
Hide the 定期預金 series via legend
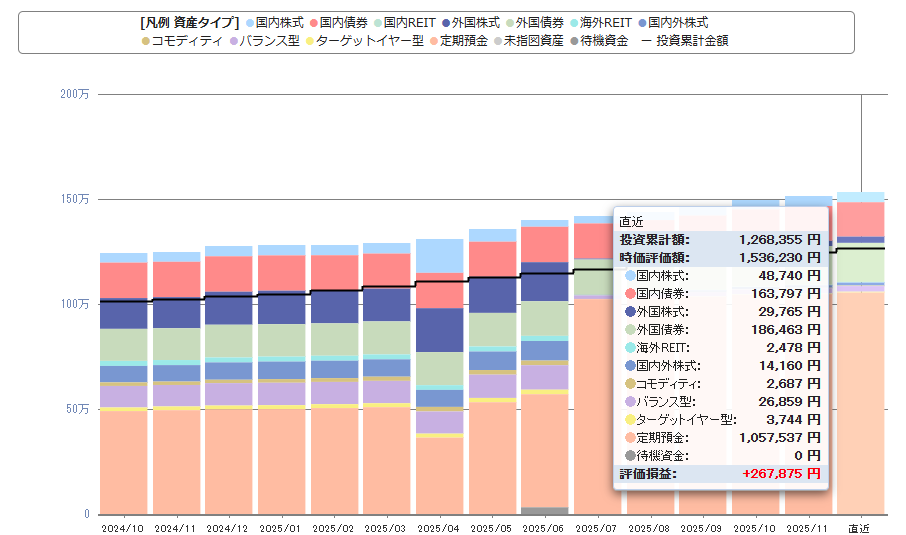coord(462,41)
